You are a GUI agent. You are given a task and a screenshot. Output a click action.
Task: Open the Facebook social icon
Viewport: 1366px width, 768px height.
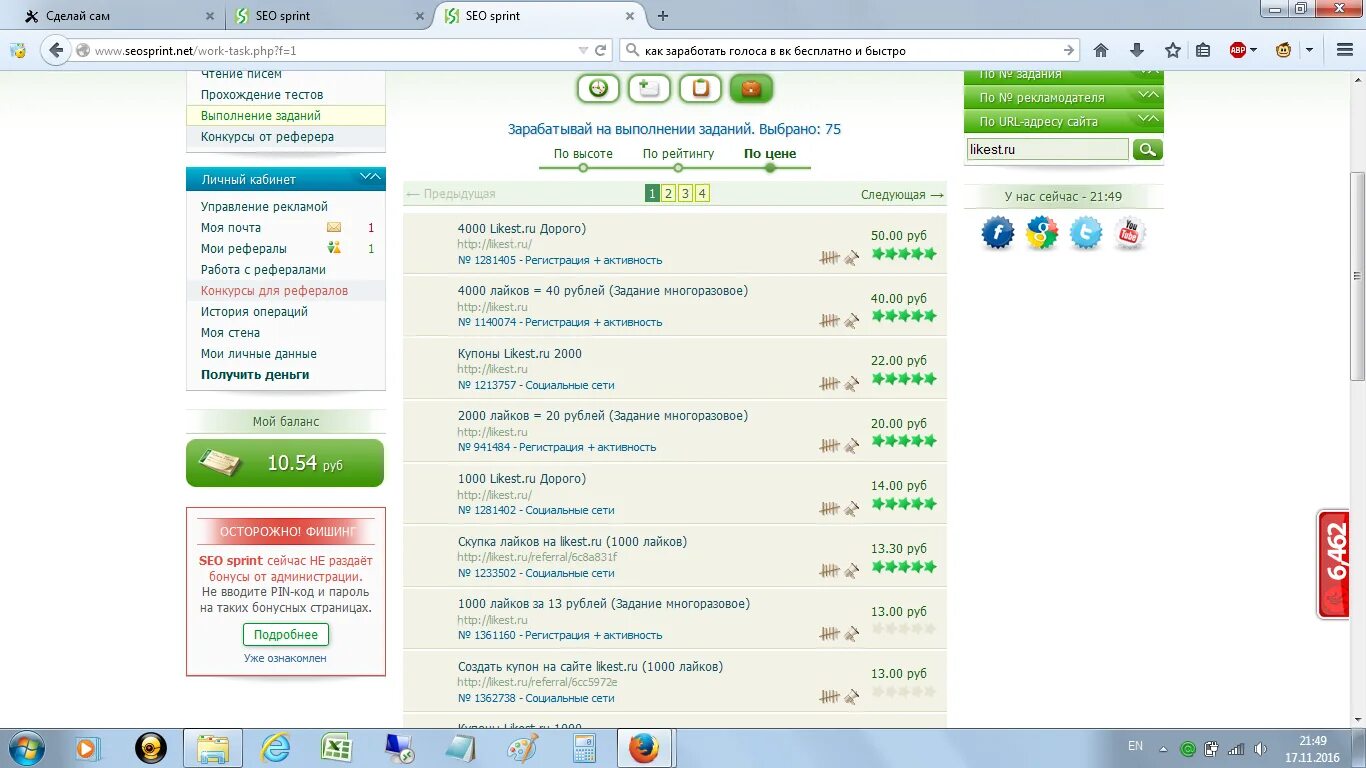[998, 234]
